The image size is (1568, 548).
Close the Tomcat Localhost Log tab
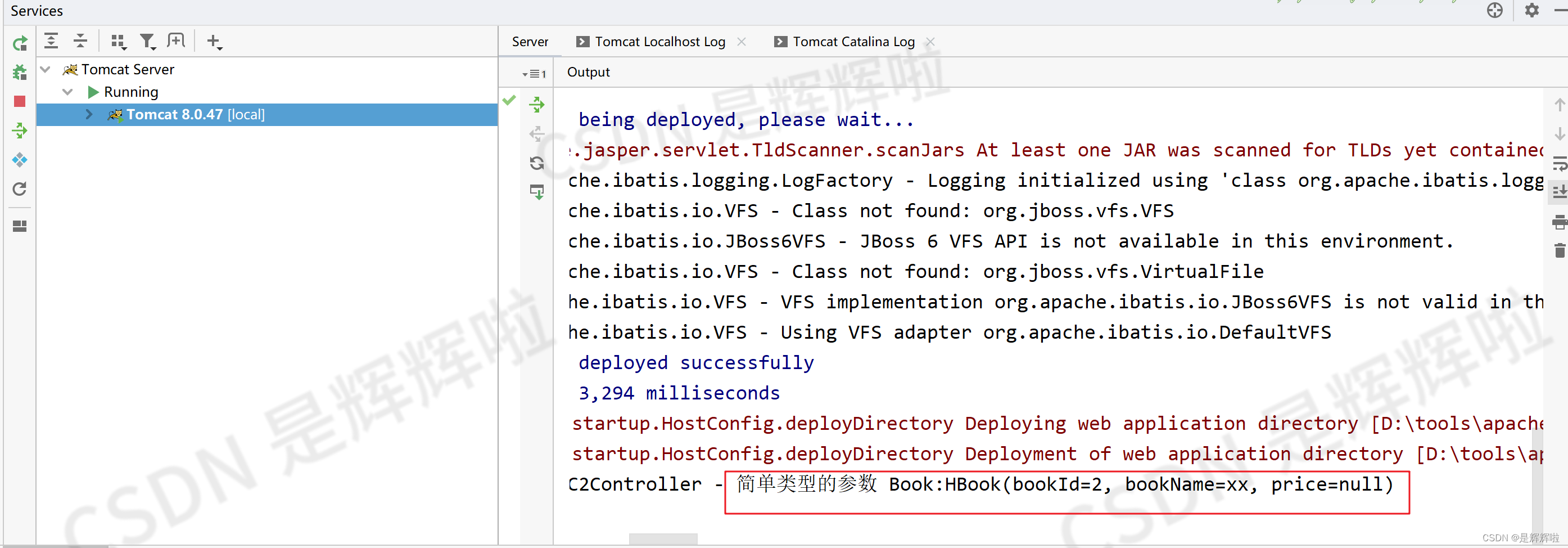742,42
